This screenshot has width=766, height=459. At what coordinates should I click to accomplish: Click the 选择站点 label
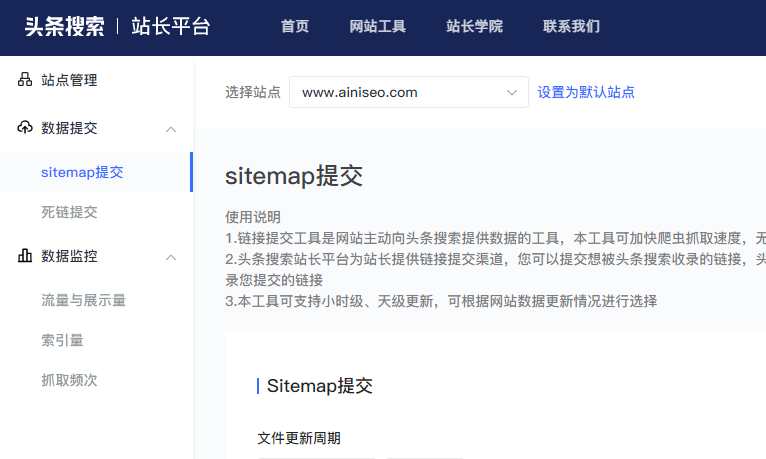(x=253, y=92)
